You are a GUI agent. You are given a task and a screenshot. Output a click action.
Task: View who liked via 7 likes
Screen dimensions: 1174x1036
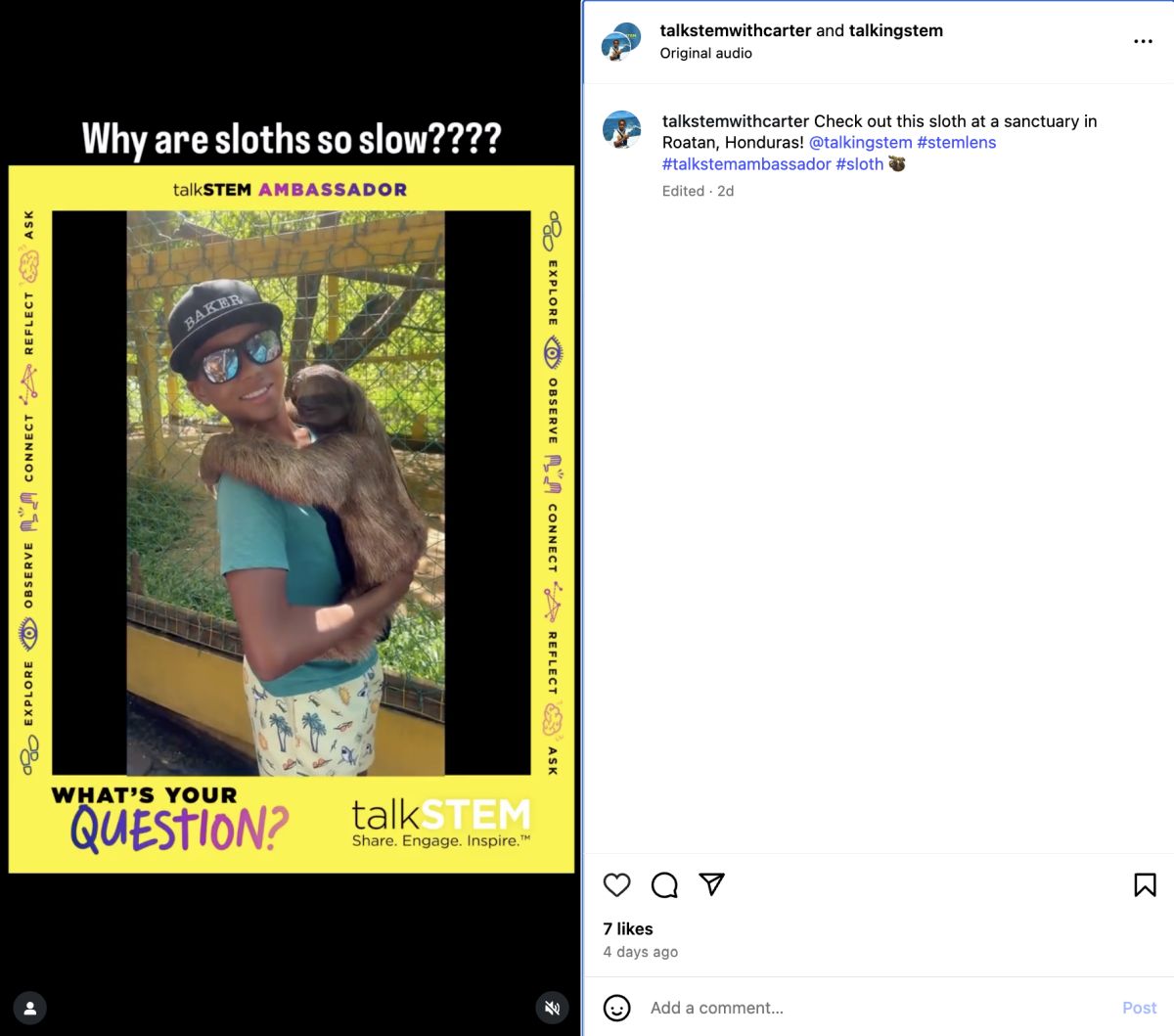(x=628, y=929)
